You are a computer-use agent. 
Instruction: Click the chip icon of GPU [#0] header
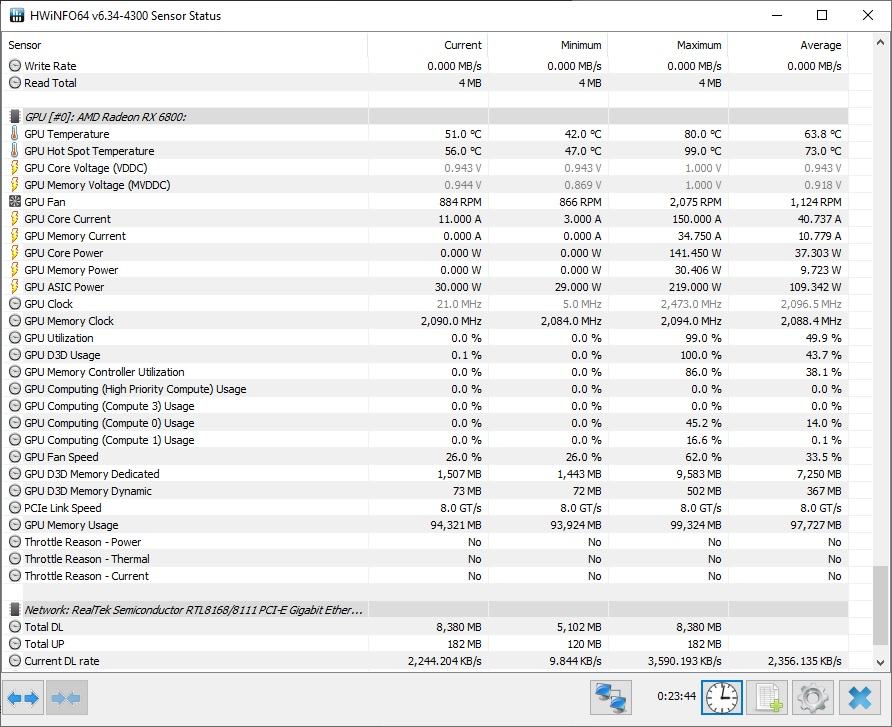coord(15,117)
